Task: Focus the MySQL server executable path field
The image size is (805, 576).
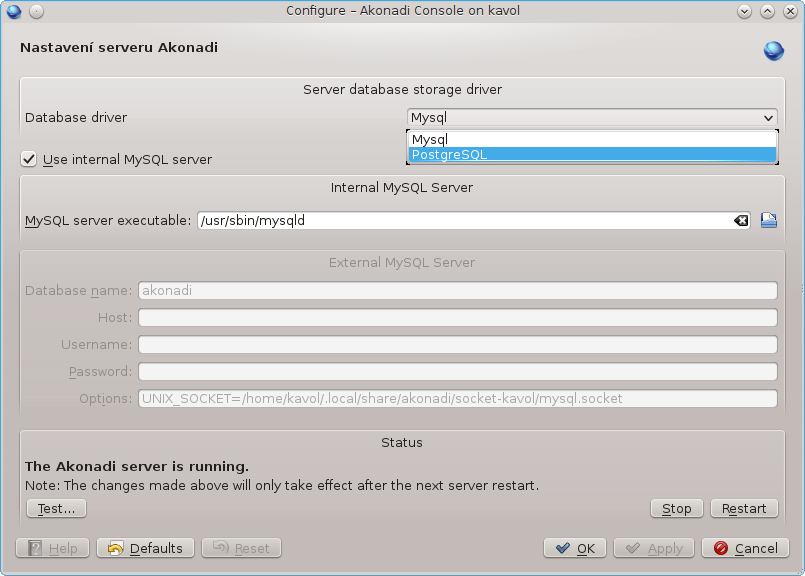Action: (465, 221)
